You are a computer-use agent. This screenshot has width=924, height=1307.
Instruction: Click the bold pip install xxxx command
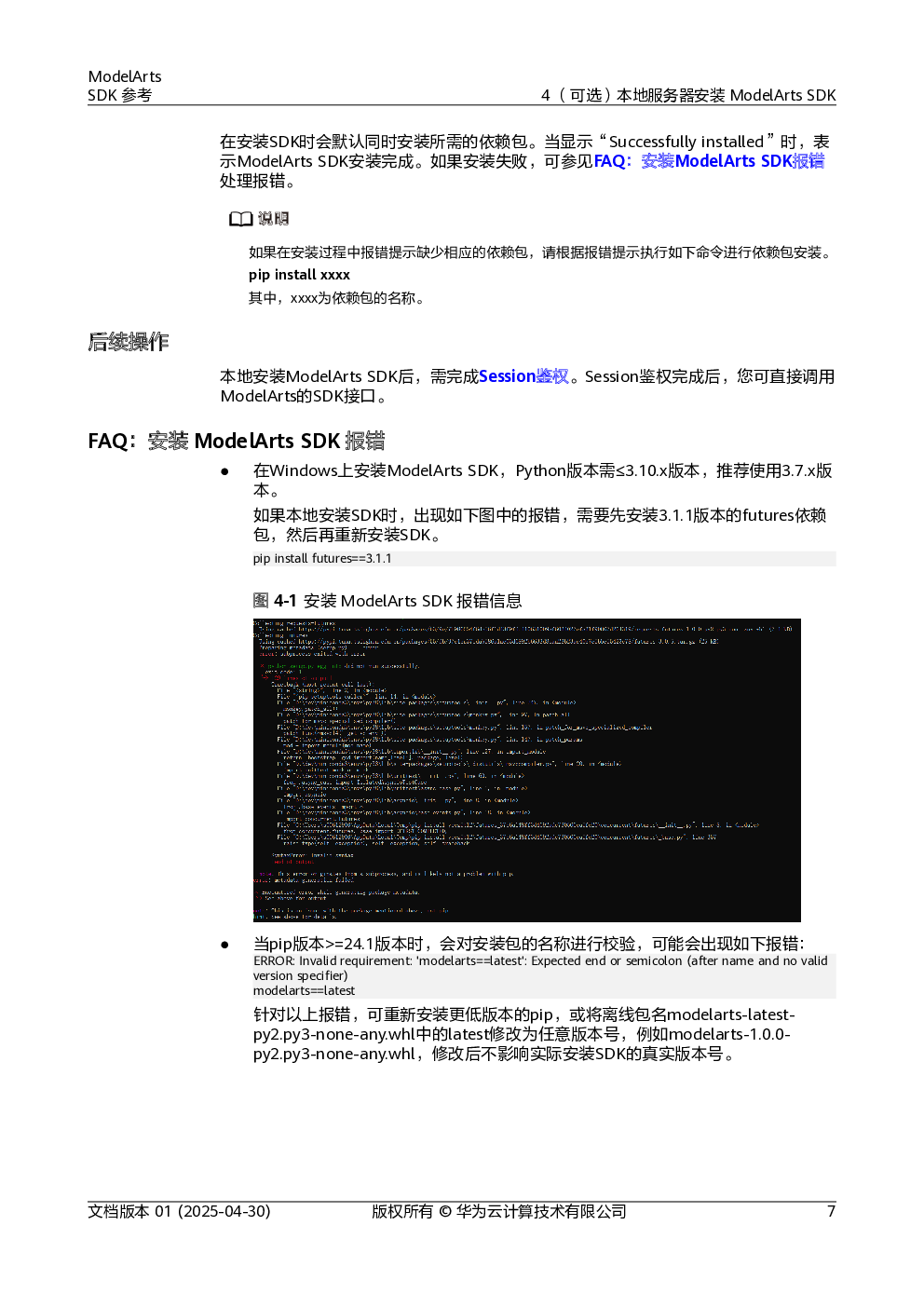coord(299,275)
